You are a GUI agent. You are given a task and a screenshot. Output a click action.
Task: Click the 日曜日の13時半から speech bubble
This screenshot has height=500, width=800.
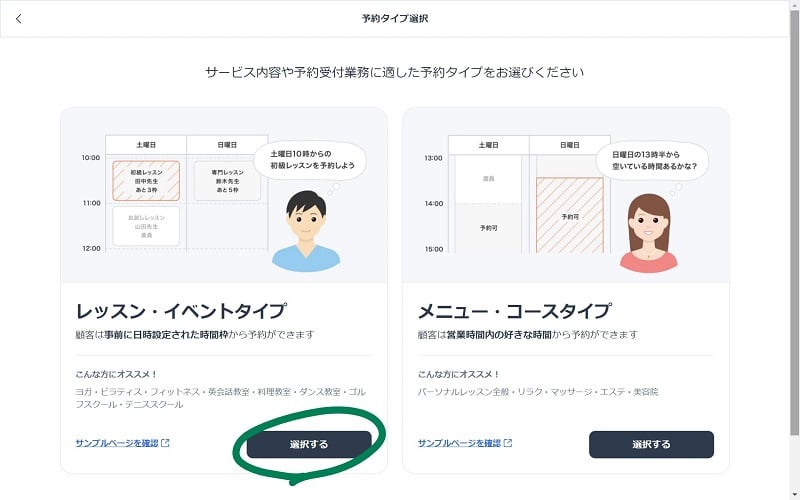click(654, 160)
